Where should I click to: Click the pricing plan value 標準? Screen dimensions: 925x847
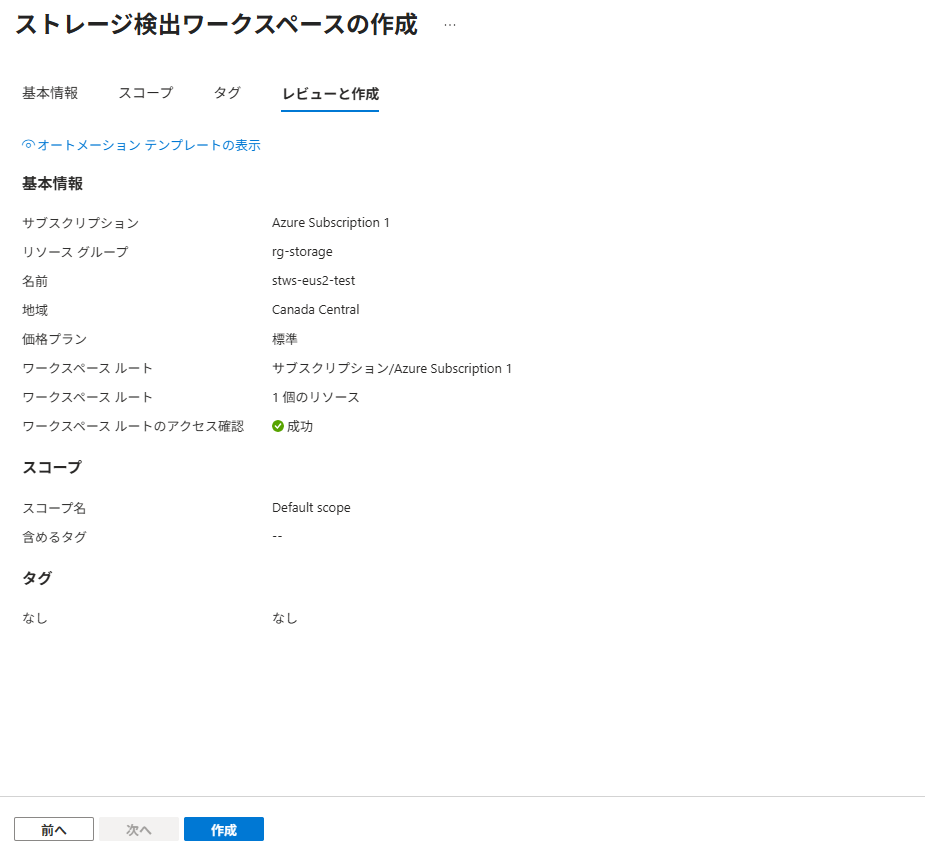click(284, 339)
